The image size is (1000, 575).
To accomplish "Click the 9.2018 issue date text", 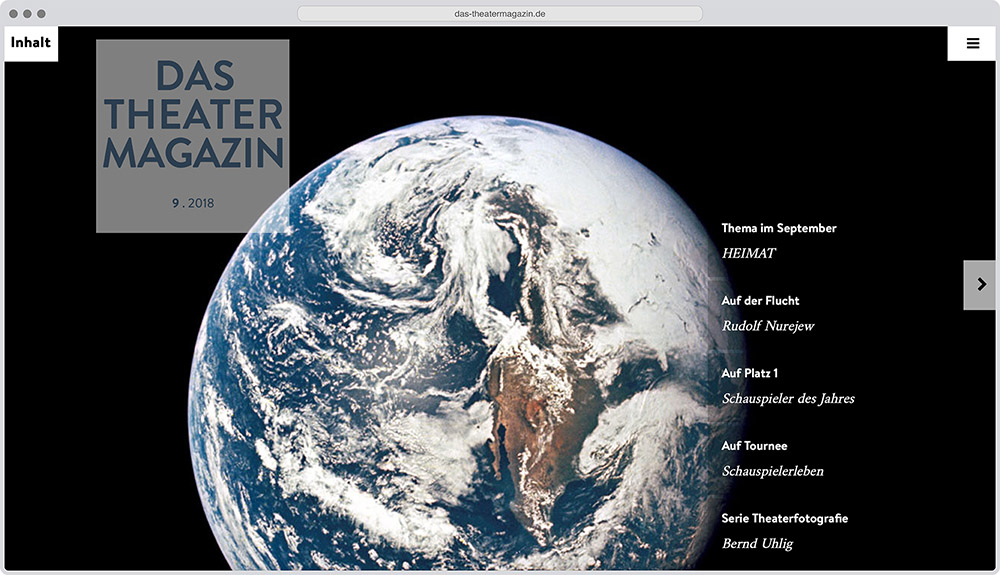I will click(193, 203).
